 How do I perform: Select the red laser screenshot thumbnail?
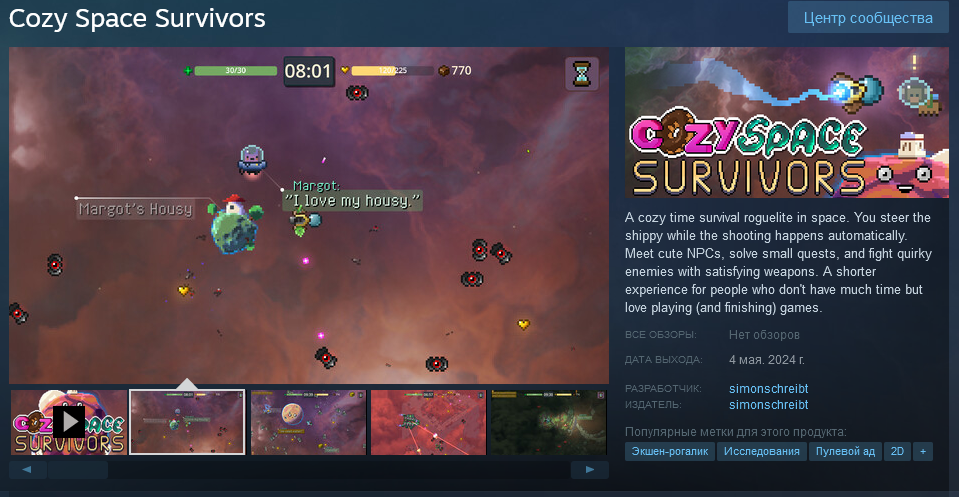(x=428, y=422)
